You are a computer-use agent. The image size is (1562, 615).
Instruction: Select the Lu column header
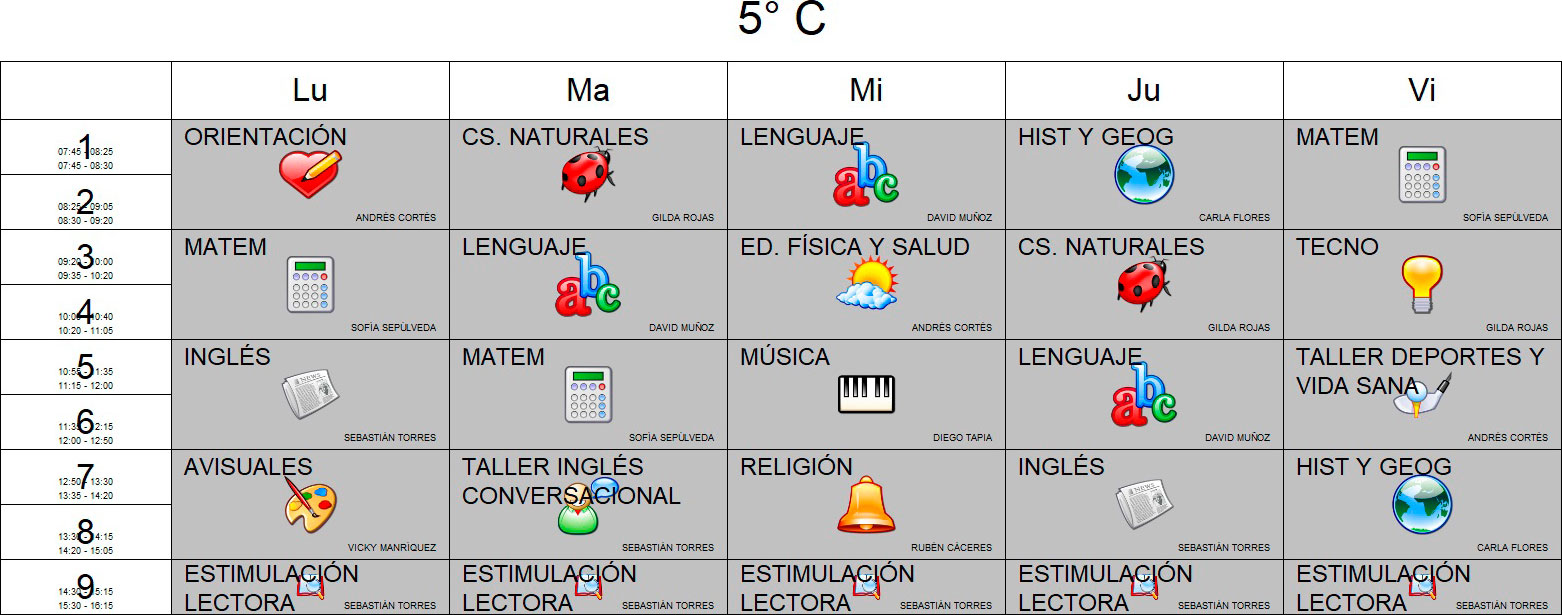tap(310, 90)
